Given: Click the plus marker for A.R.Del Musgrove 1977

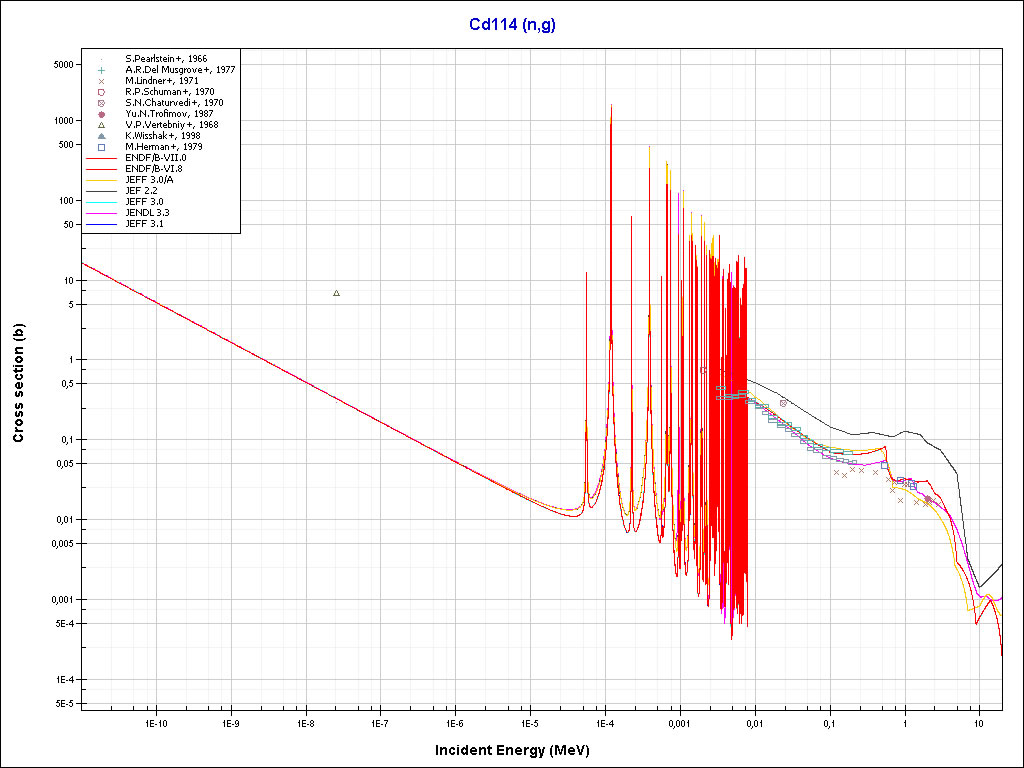Looking at the screenshot, I should point(102,70).
